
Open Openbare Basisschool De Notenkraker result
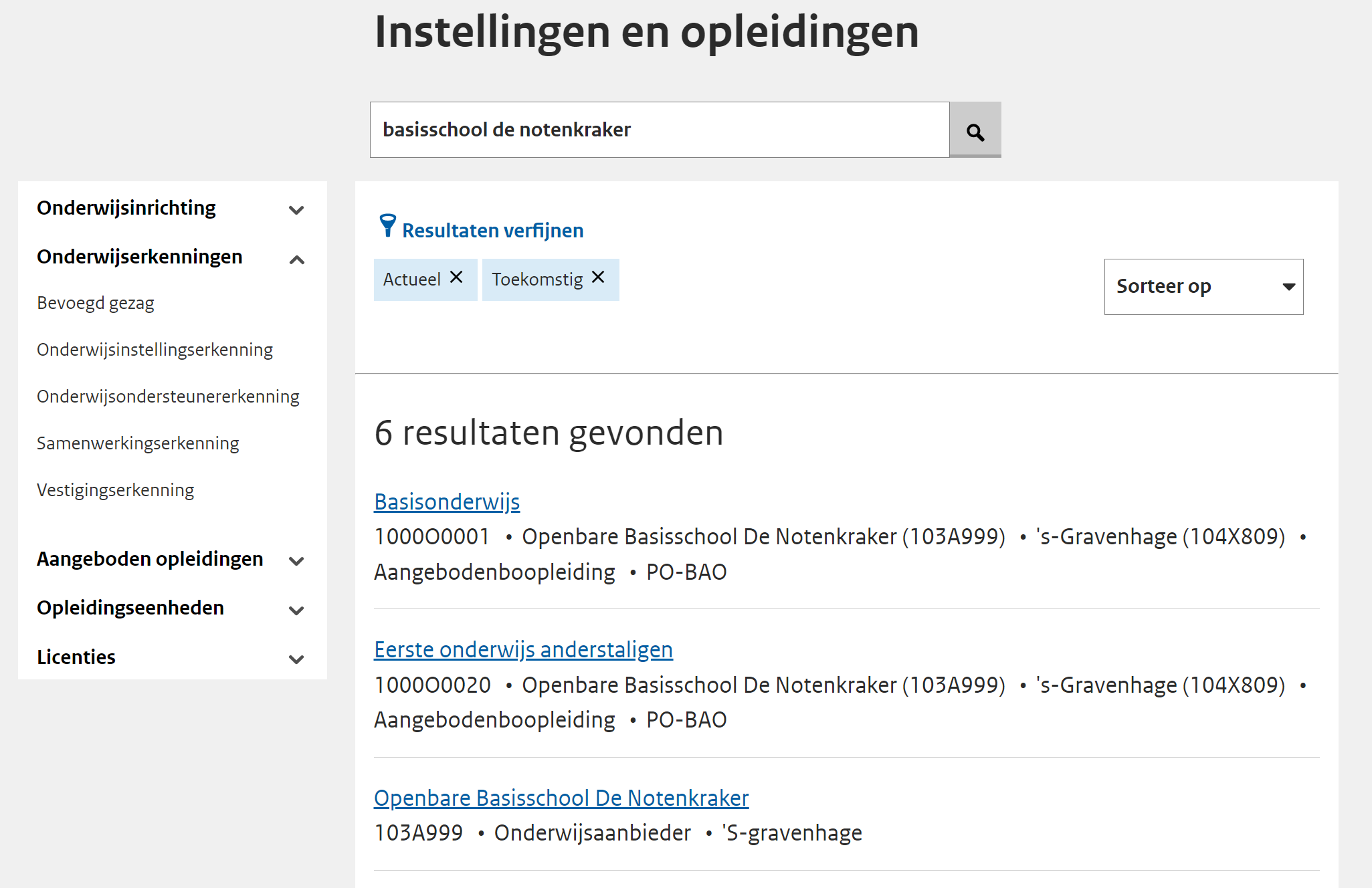(x=561, y=798)
